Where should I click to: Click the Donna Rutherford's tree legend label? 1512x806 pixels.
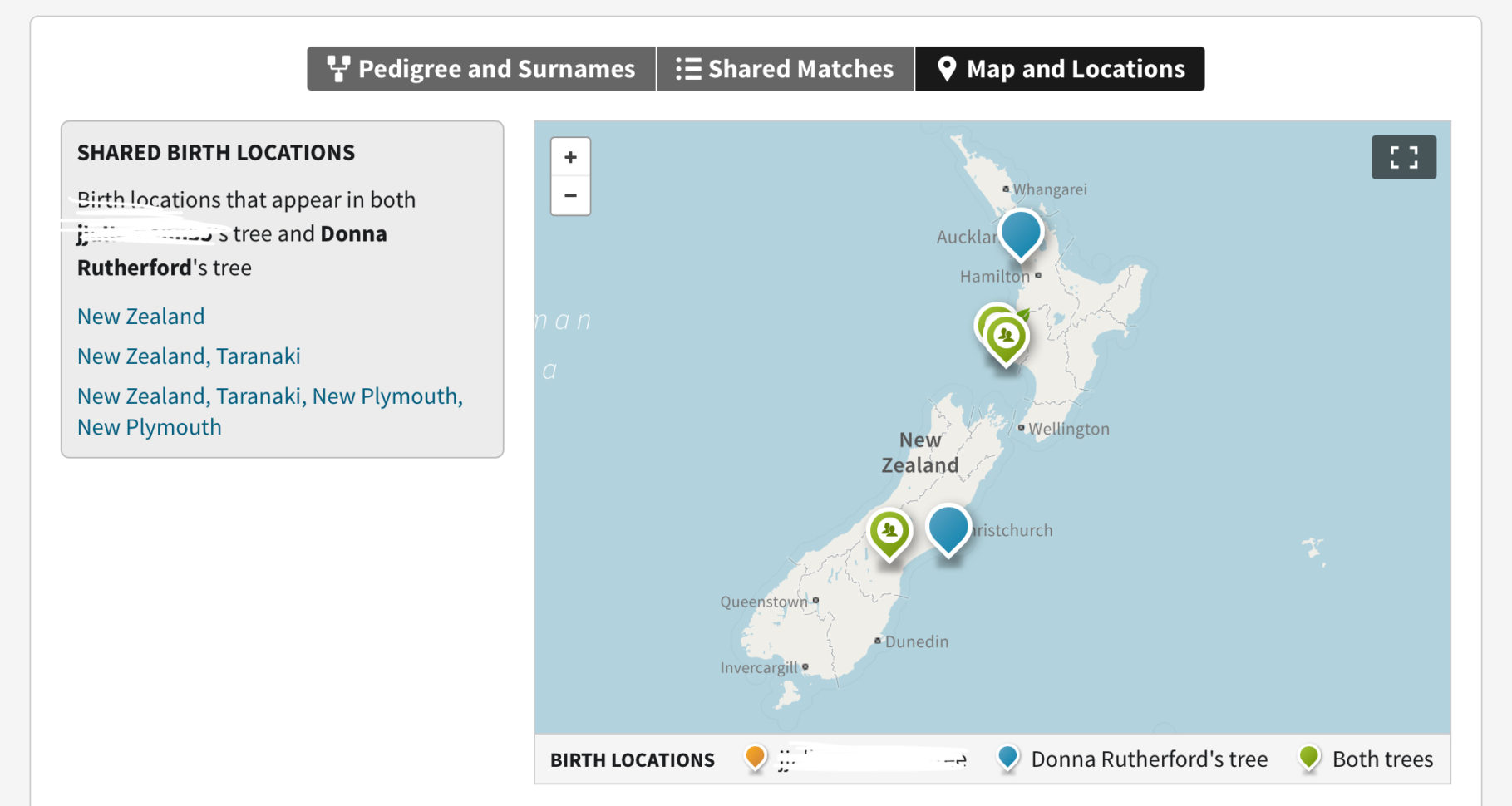click(1149, 758)
